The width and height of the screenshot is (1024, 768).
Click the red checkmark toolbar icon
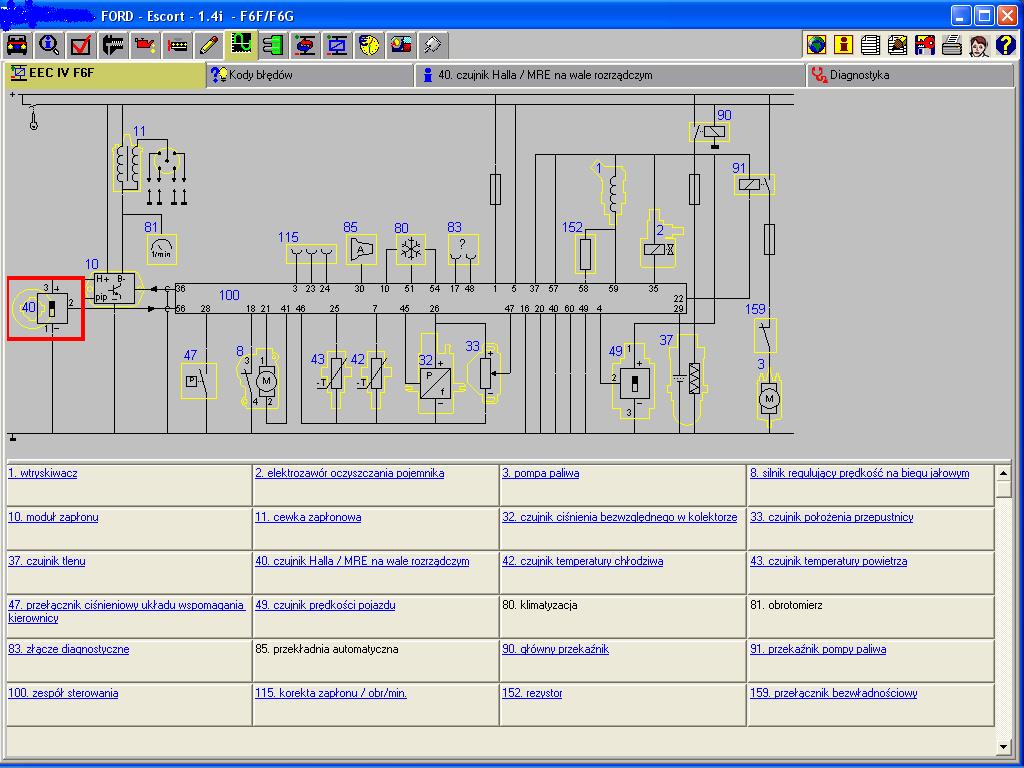pos(81,45)
